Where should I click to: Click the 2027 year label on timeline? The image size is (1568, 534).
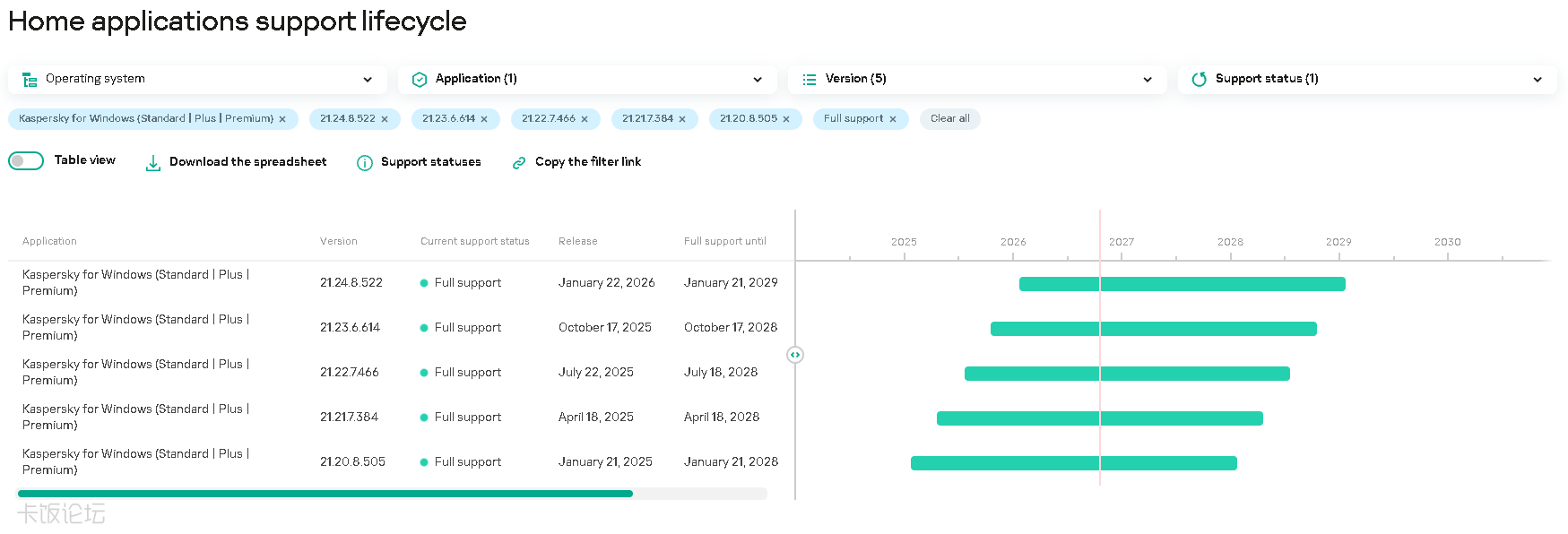pos(1122,242)
